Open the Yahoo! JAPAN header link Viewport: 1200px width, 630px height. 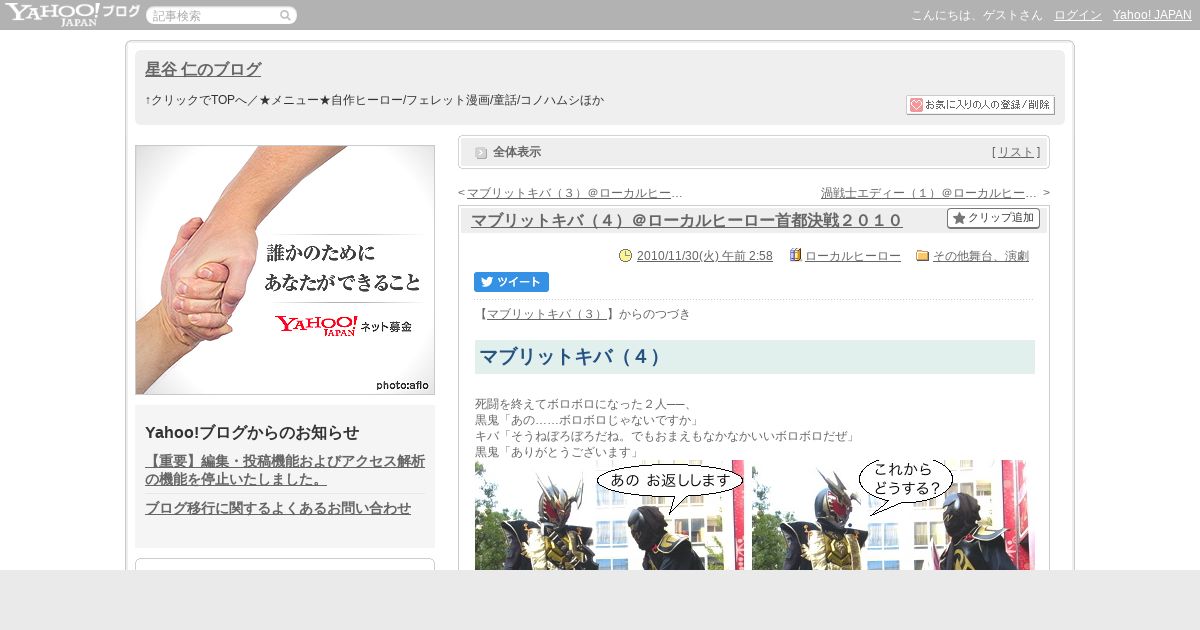point(1152,15)
